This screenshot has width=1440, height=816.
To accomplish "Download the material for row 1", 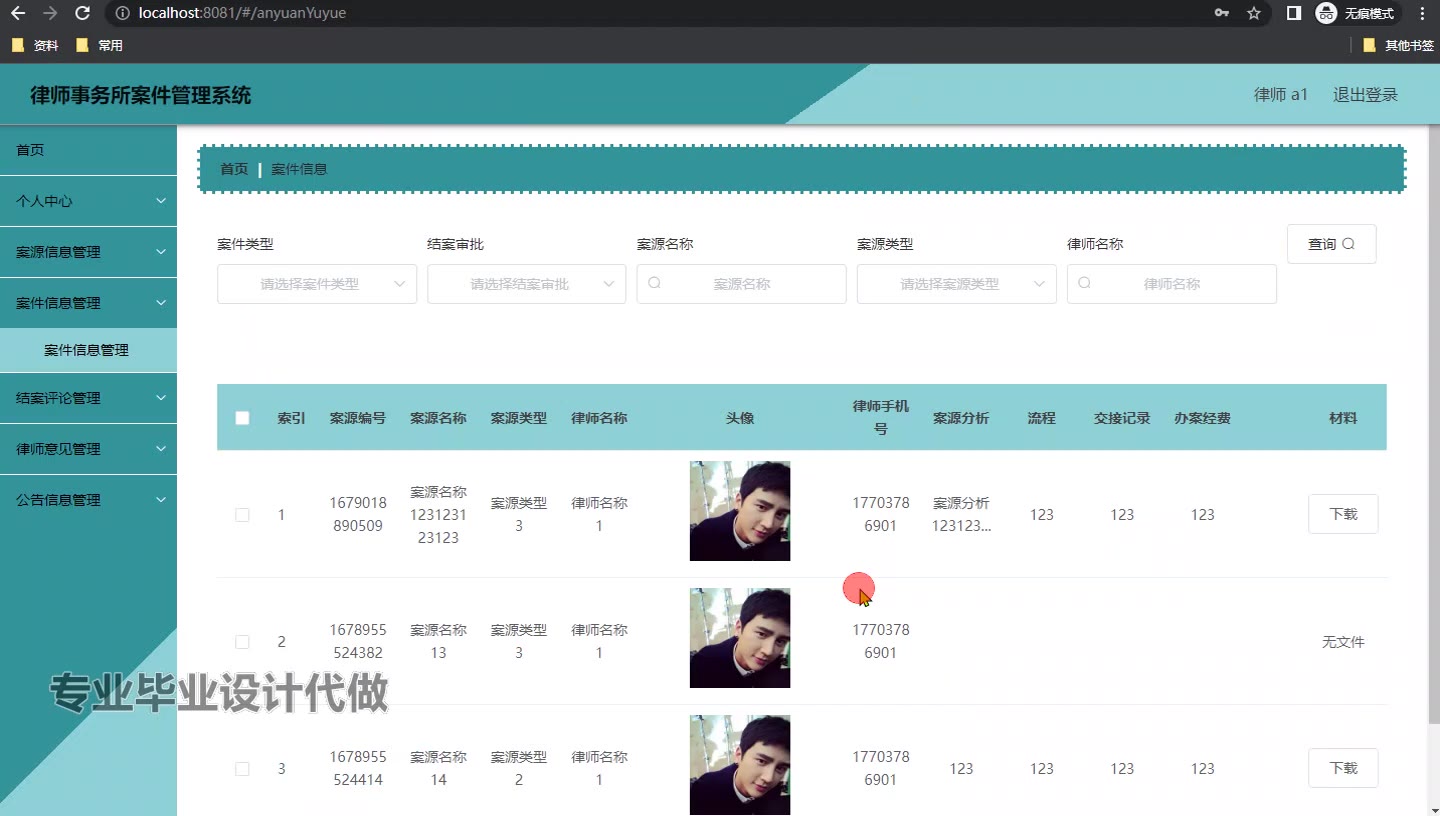I will pos(1343,514).
